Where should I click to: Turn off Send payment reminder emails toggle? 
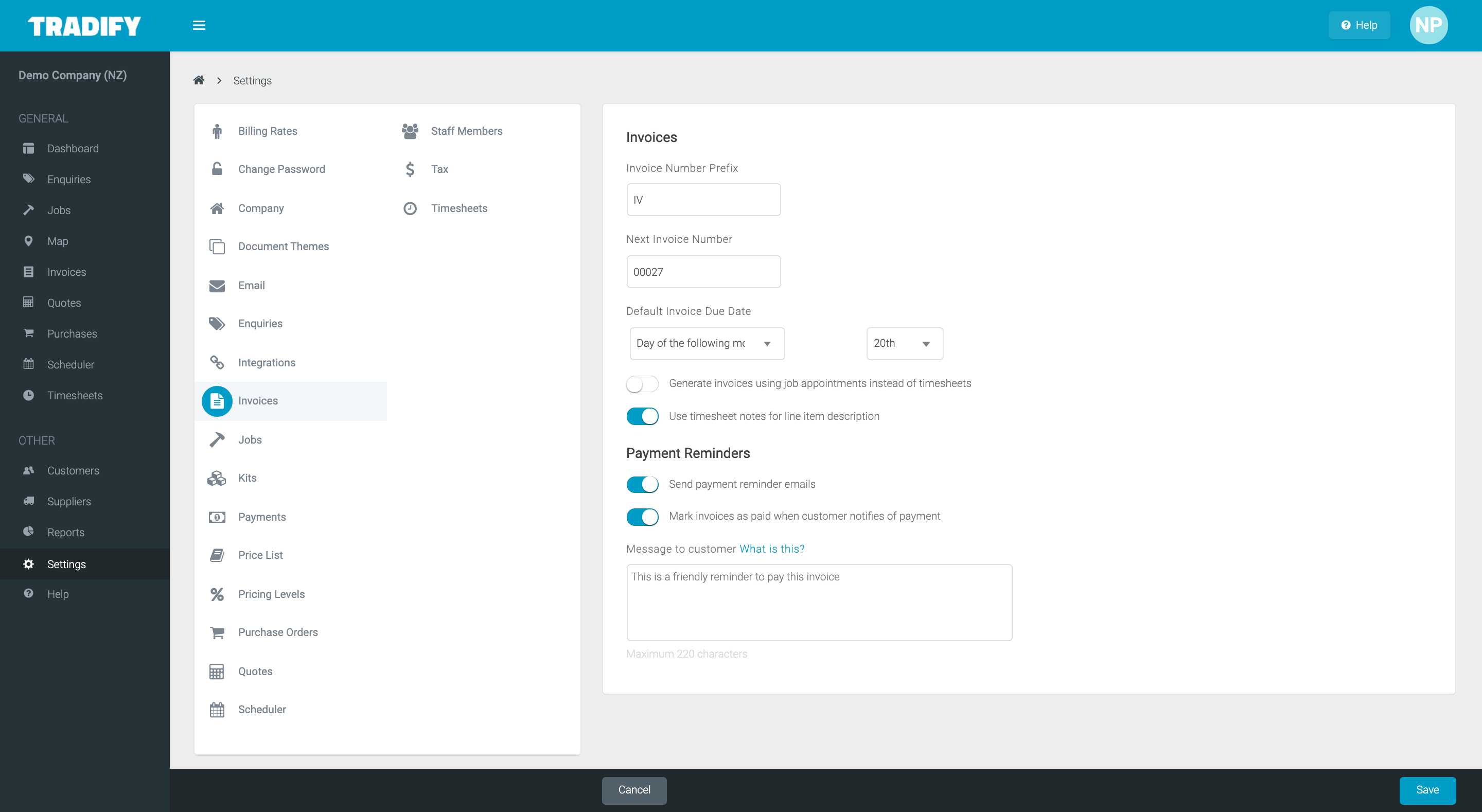tap(642, 485)
